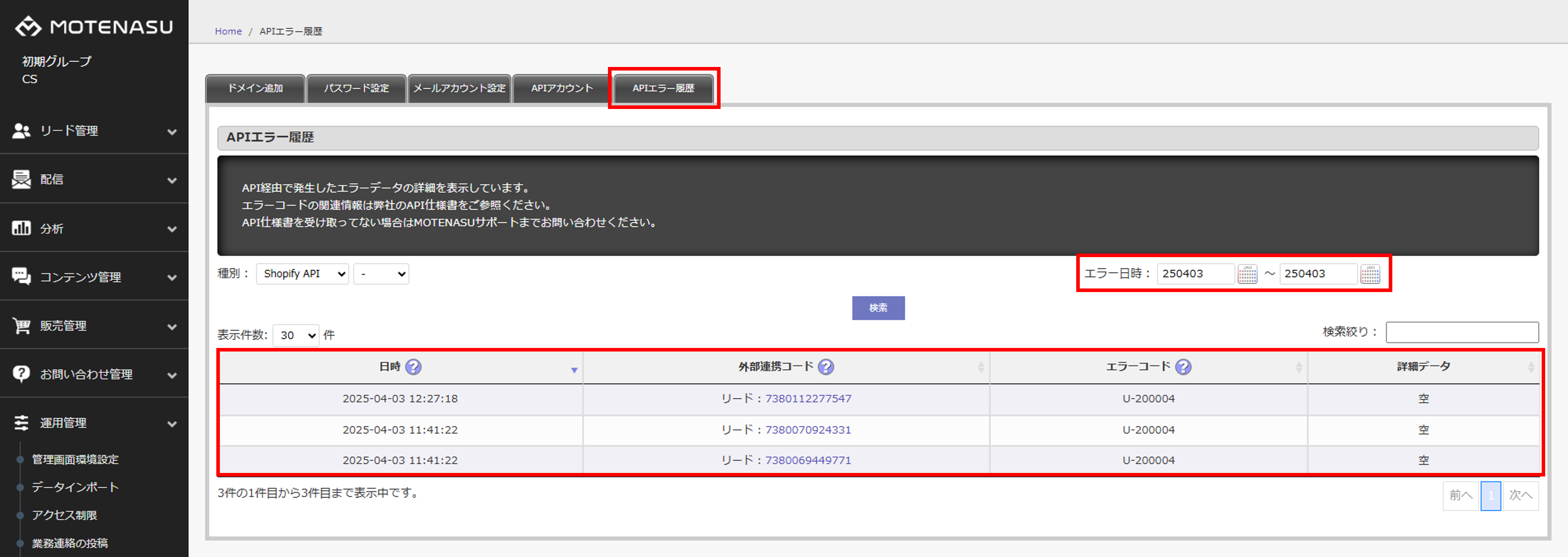1568x557 pixels.
Task: Open lead link 7380112277547
Action: click(x=808, y=399)
